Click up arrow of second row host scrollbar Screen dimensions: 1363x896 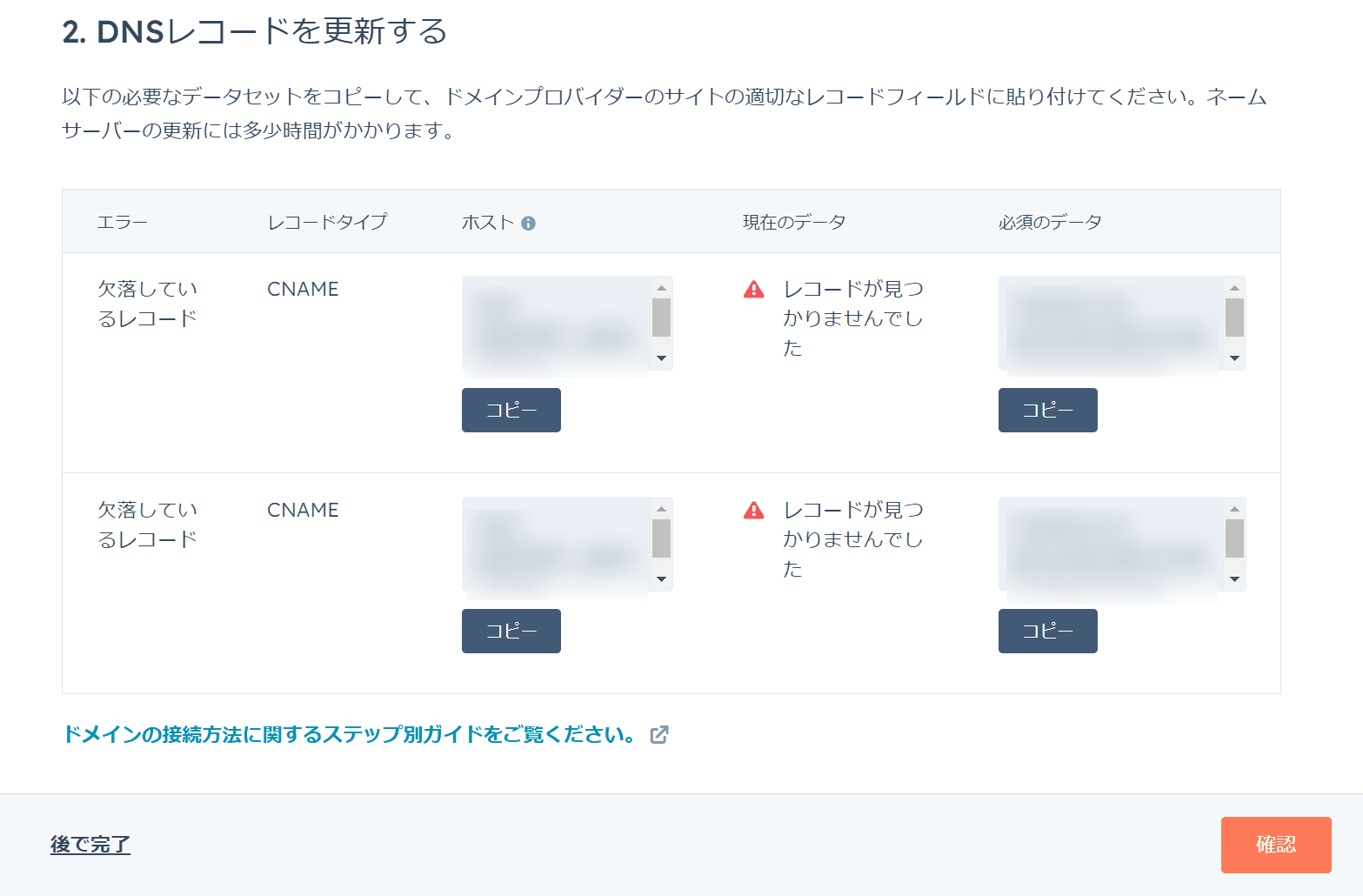(x=661, y=509)
